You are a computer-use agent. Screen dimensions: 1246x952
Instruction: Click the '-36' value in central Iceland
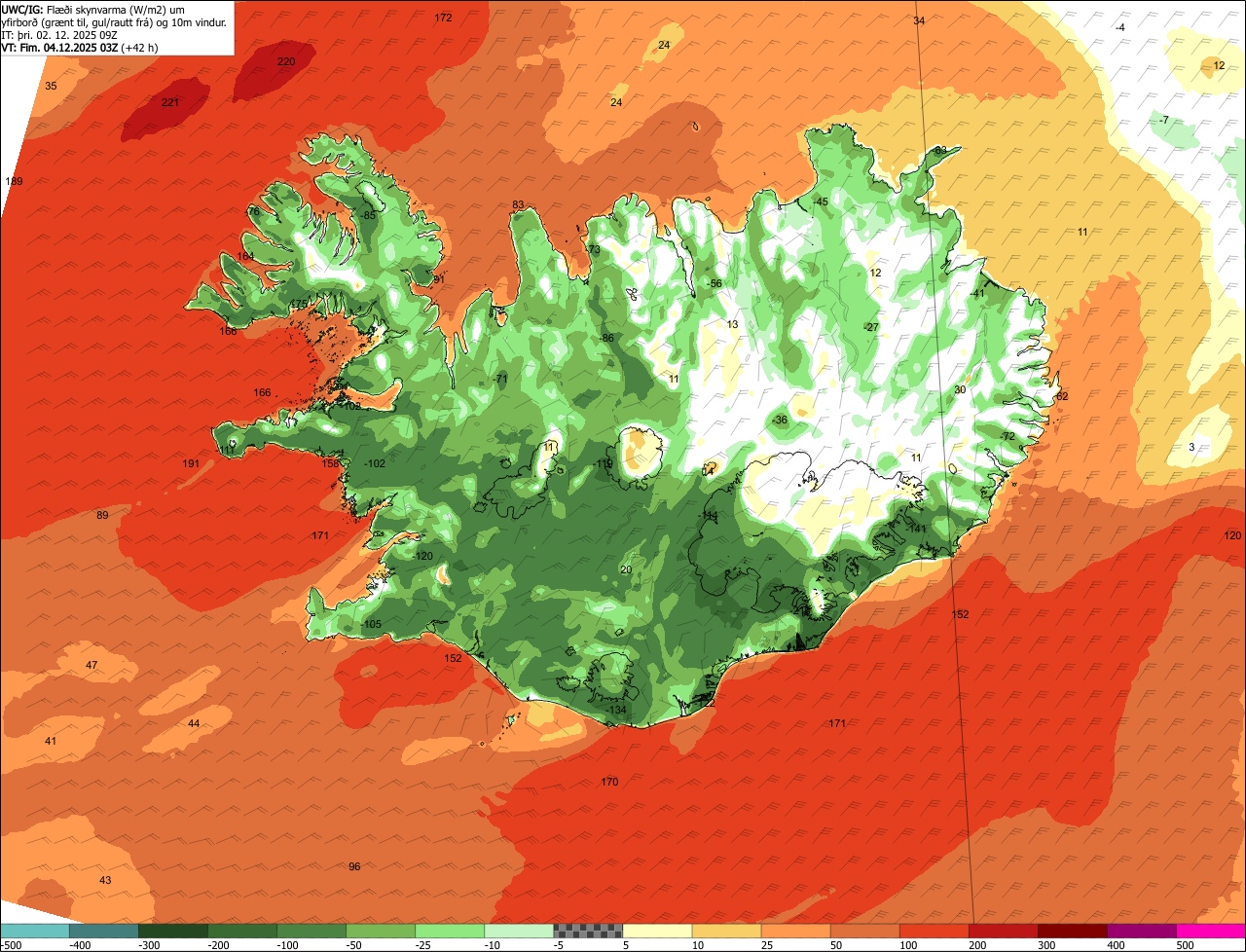[780, 420]
